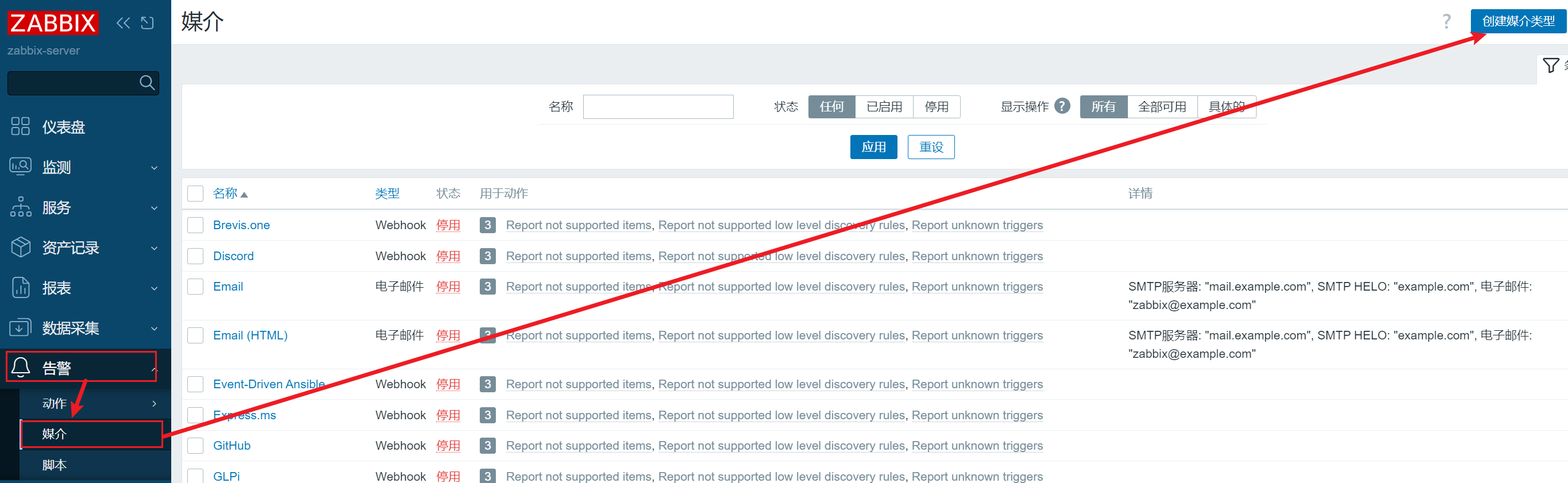Expand the 动作 submenu arrow
This screenshot has width=1568, height=483.
tap(154, 403)
